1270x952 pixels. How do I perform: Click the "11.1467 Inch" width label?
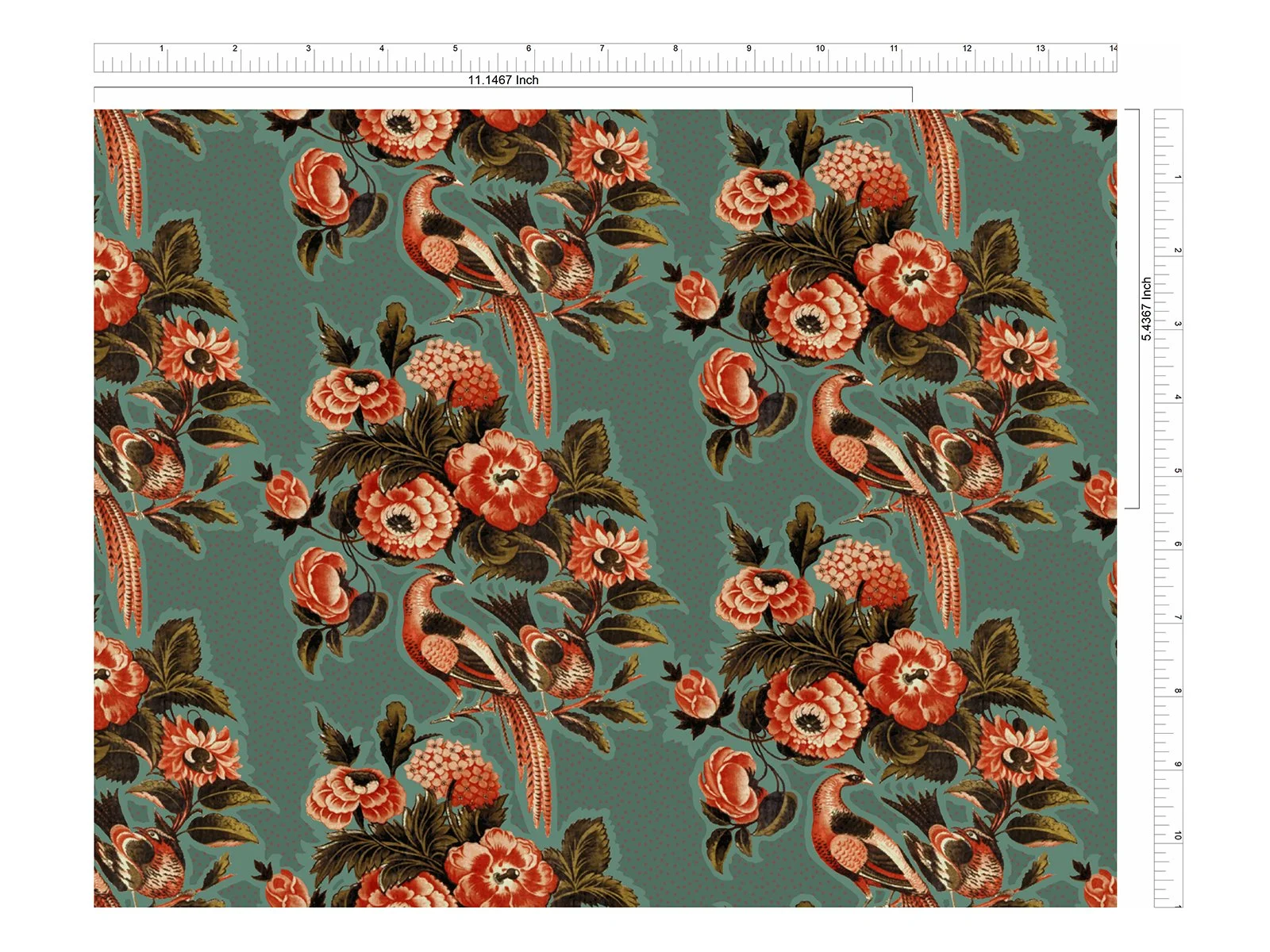click(503, 80)
